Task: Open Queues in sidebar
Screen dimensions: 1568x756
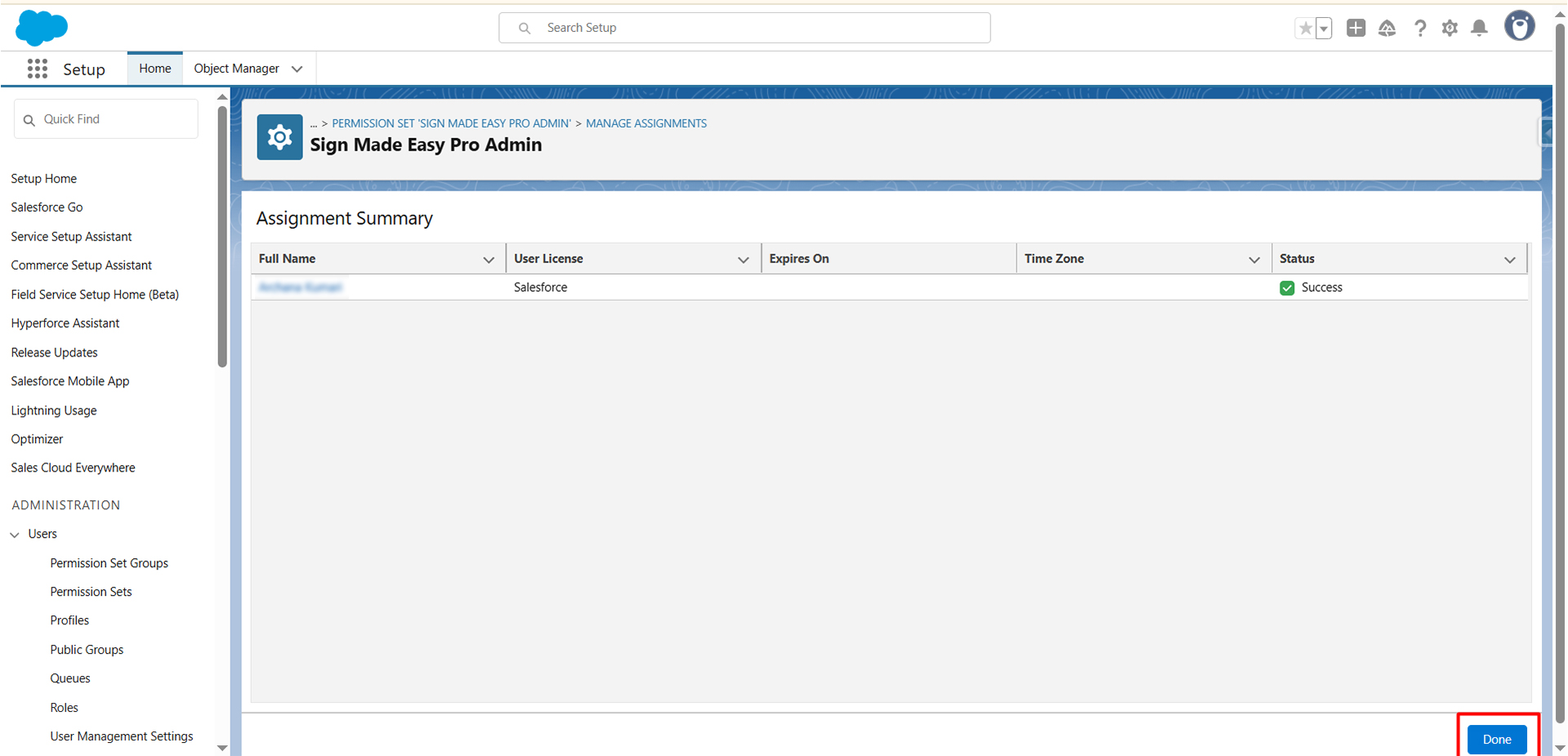Action: (x=70, y=678)
